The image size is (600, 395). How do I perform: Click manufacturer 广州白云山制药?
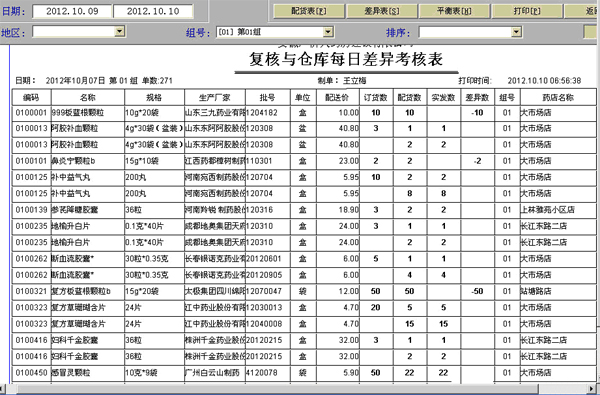pos(212,372)
